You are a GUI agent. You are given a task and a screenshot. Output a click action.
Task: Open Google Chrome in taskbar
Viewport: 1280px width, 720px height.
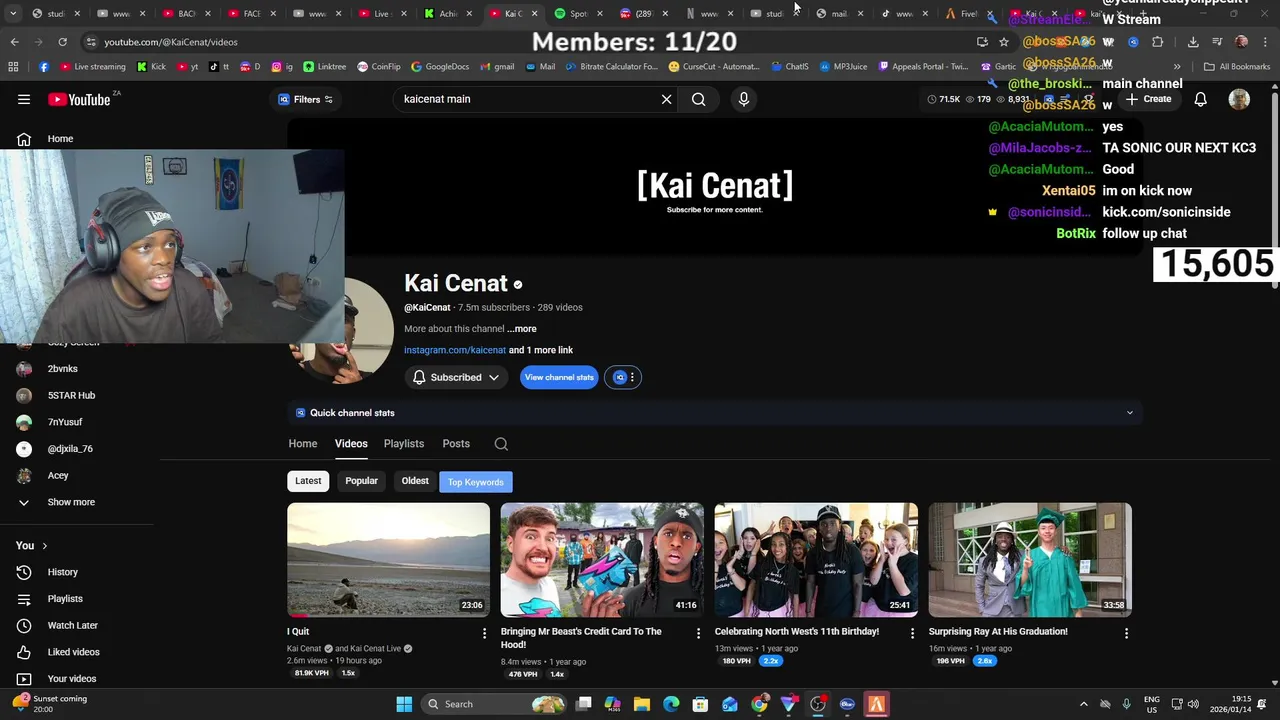(x=759, y=704)
